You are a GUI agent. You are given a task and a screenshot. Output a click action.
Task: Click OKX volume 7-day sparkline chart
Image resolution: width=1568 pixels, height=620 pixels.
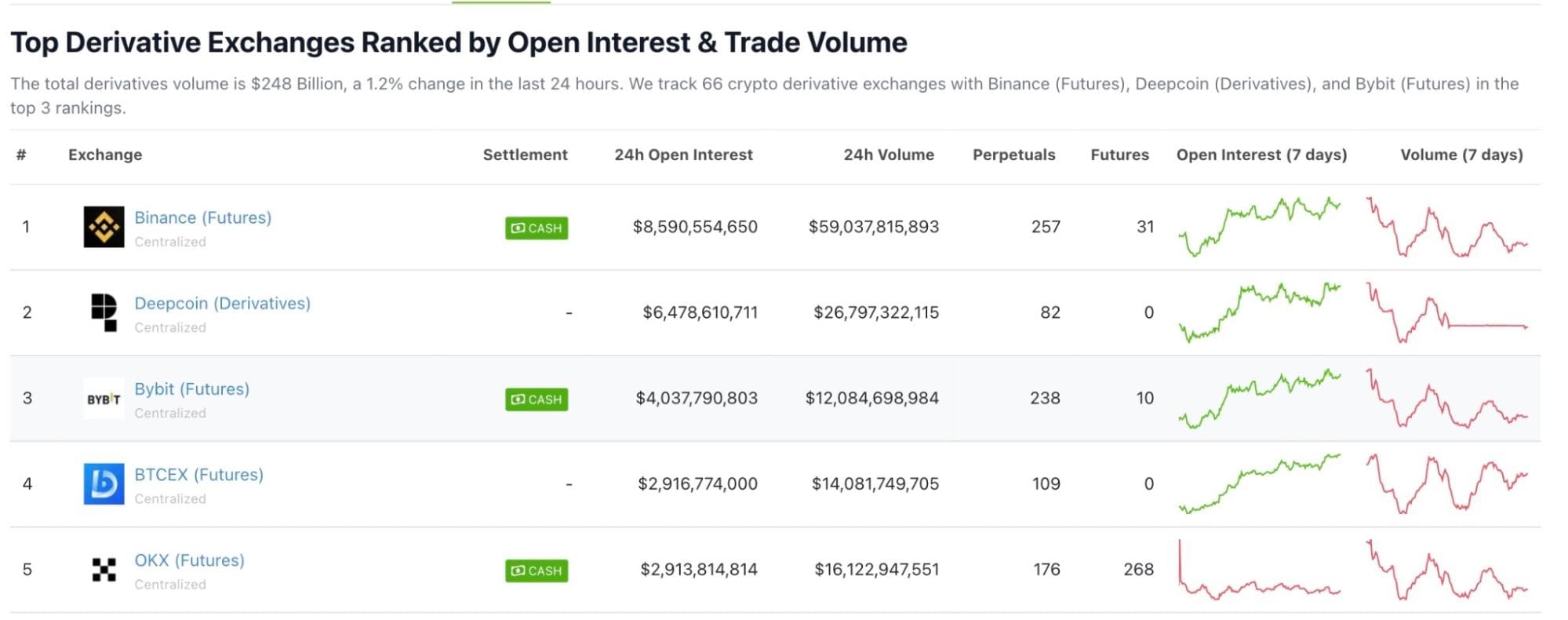click(x=1446, y=569)
